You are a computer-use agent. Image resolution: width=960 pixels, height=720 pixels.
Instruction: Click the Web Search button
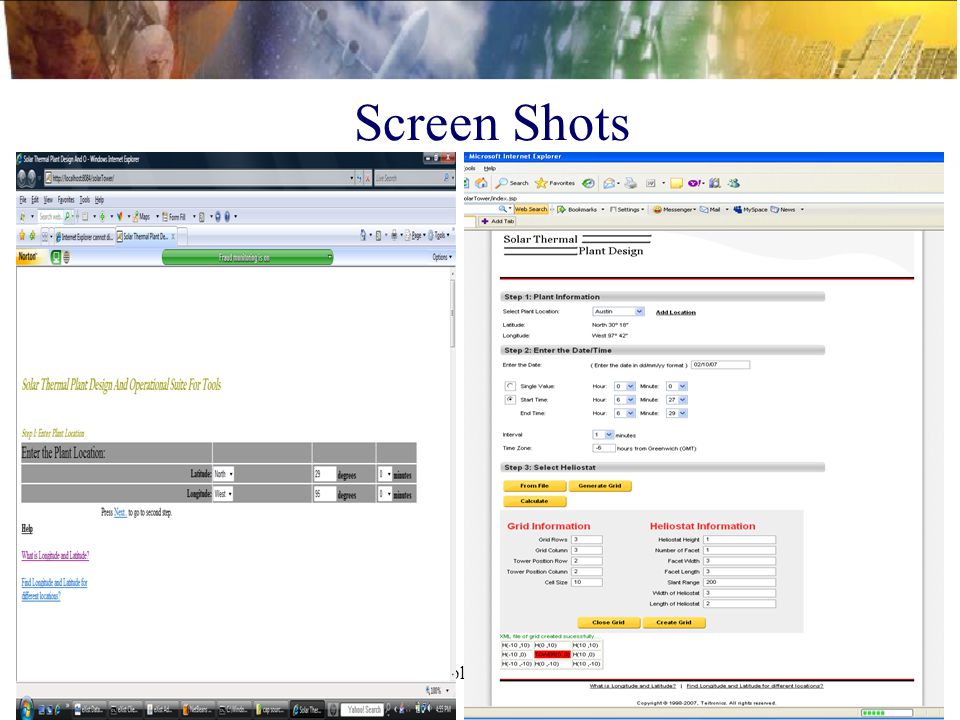click(x=530, y=209)
